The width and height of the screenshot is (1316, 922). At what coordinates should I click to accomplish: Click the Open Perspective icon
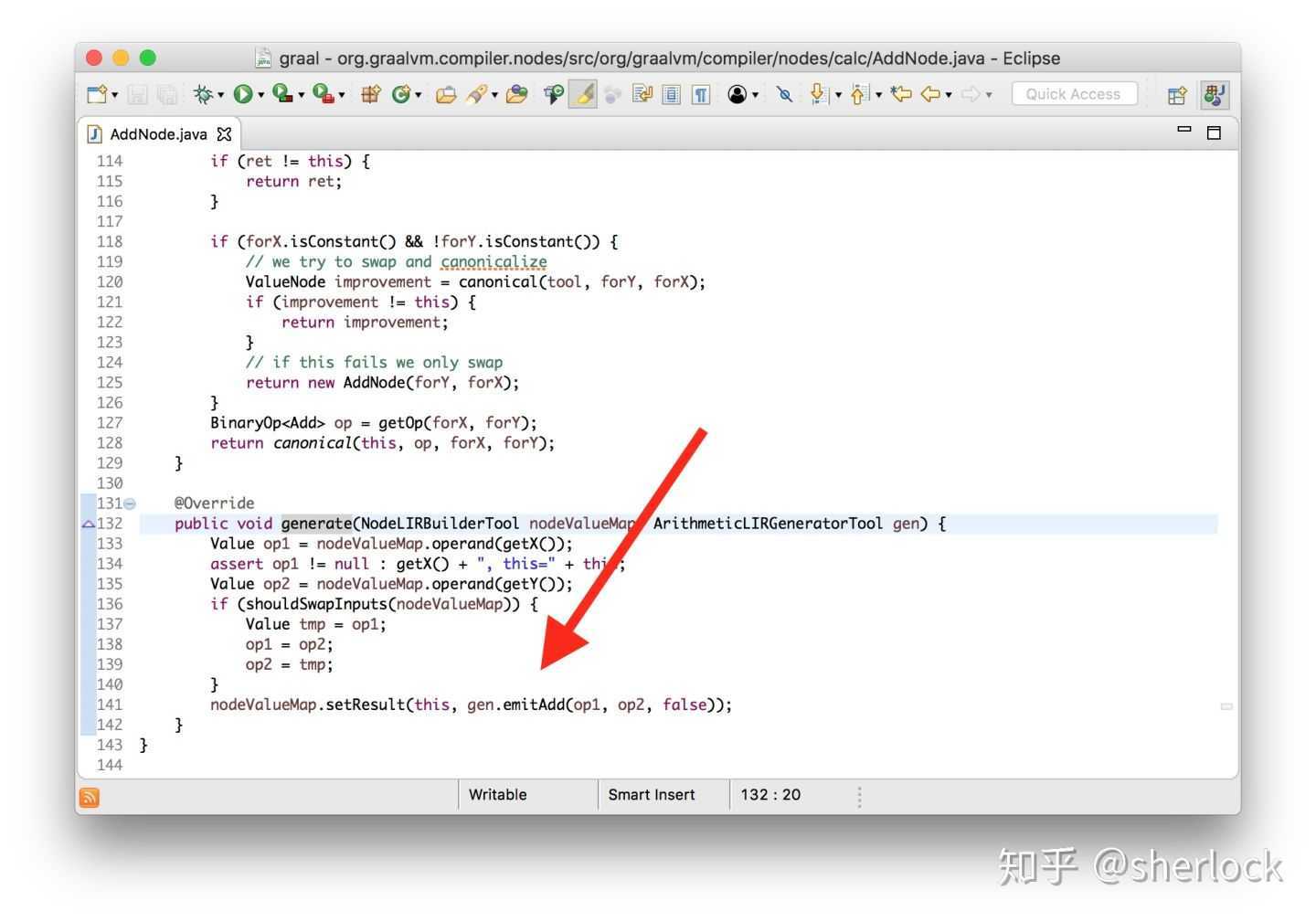point(1177,94)
